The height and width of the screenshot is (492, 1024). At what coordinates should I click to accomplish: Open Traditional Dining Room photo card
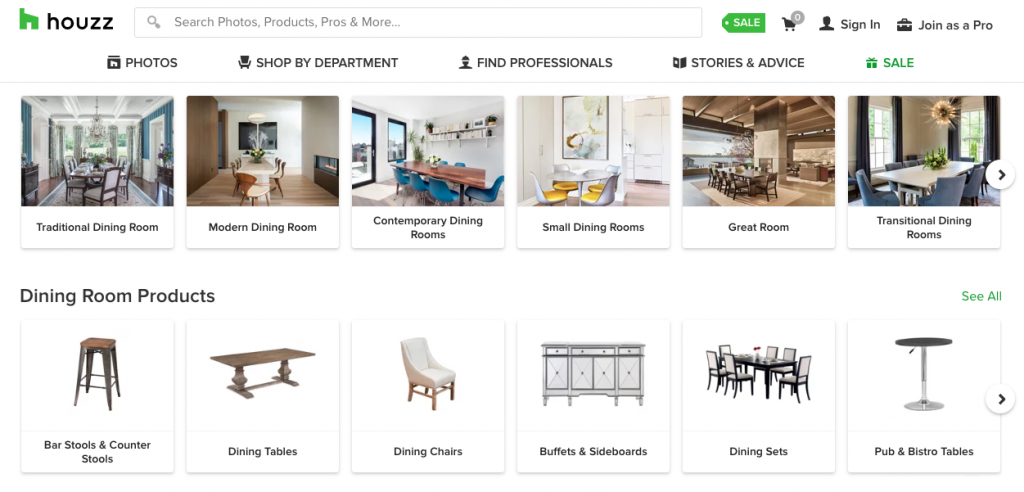97,172
